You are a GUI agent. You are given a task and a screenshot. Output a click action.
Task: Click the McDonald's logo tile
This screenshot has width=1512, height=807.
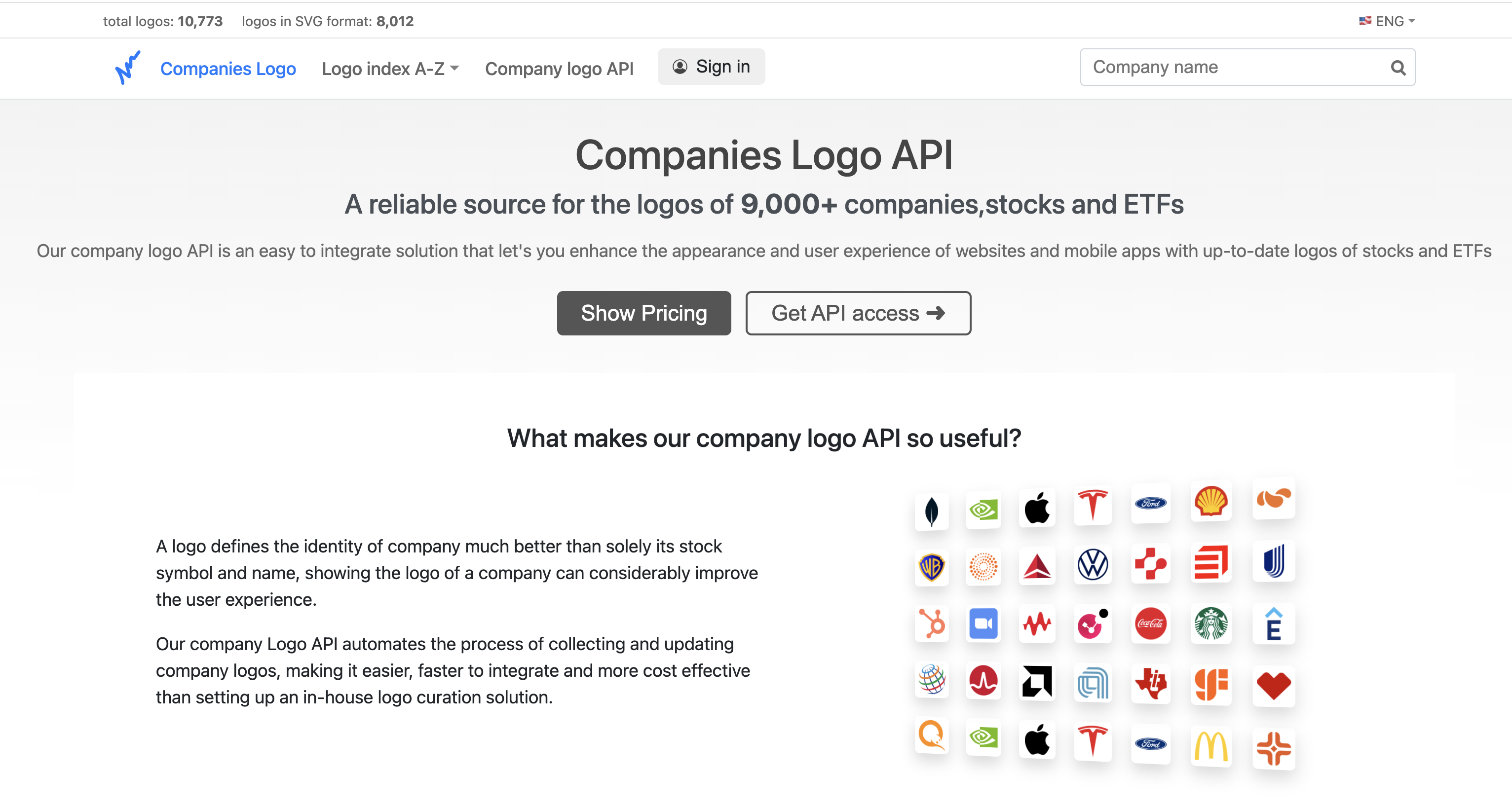tap(1210, 746)
